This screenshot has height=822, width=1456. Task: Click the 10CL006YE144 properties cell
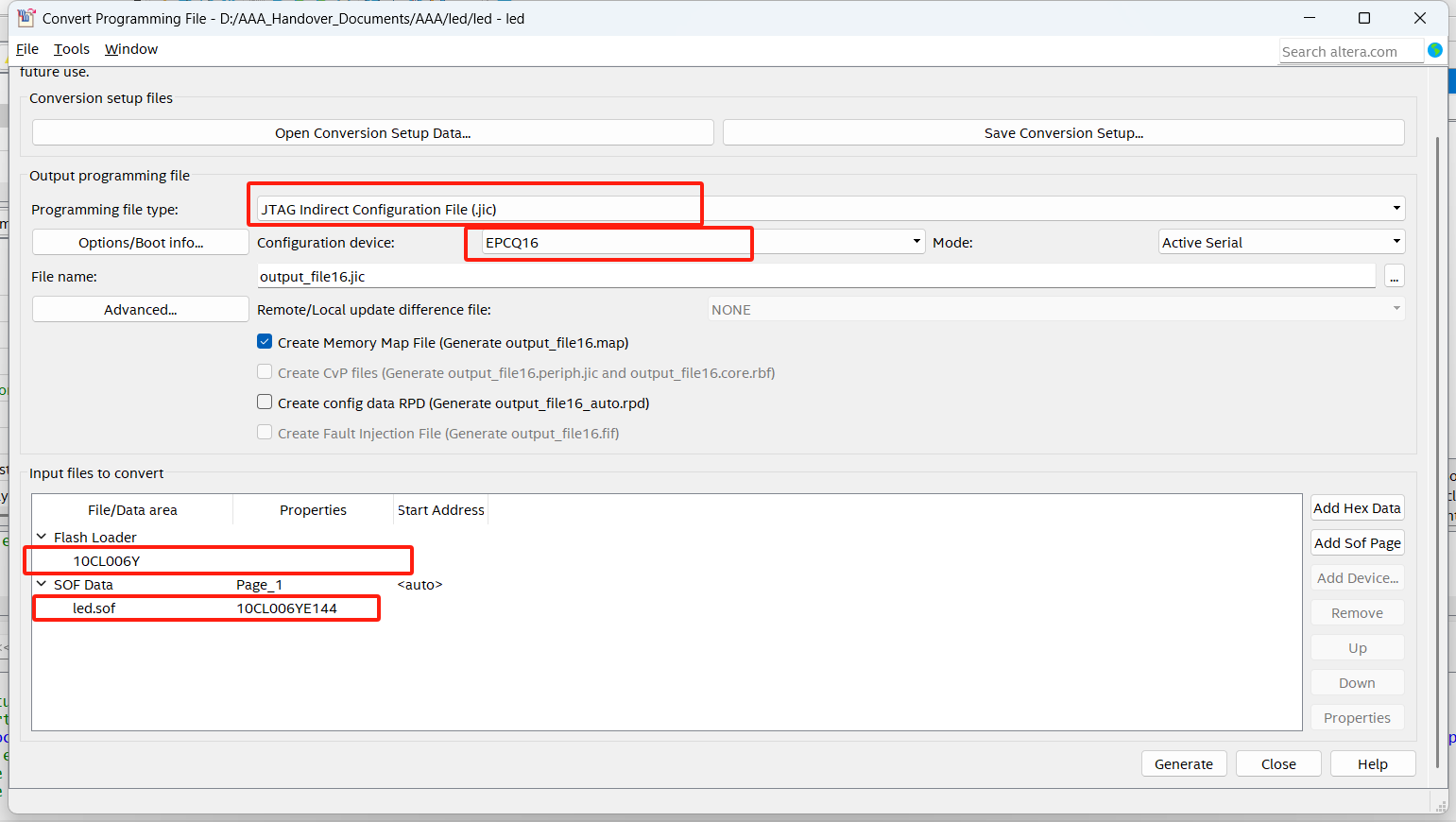pyautogui.click(x=287, y=608)
